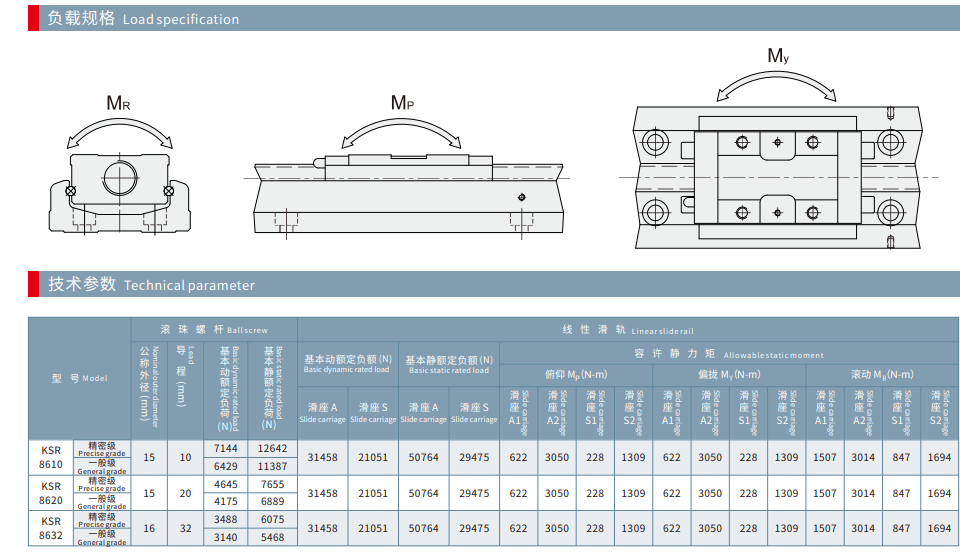
Task: Click the Ball screw column group header
Action: pyautogui.click(x=214, y=328)
